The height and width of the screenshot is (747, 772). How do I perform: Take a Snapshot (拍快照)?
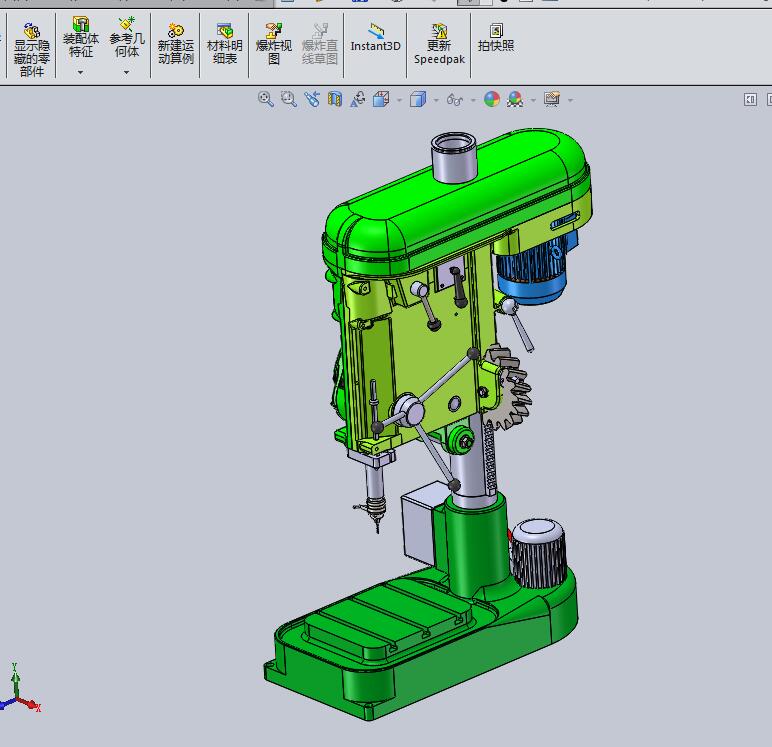495,37
